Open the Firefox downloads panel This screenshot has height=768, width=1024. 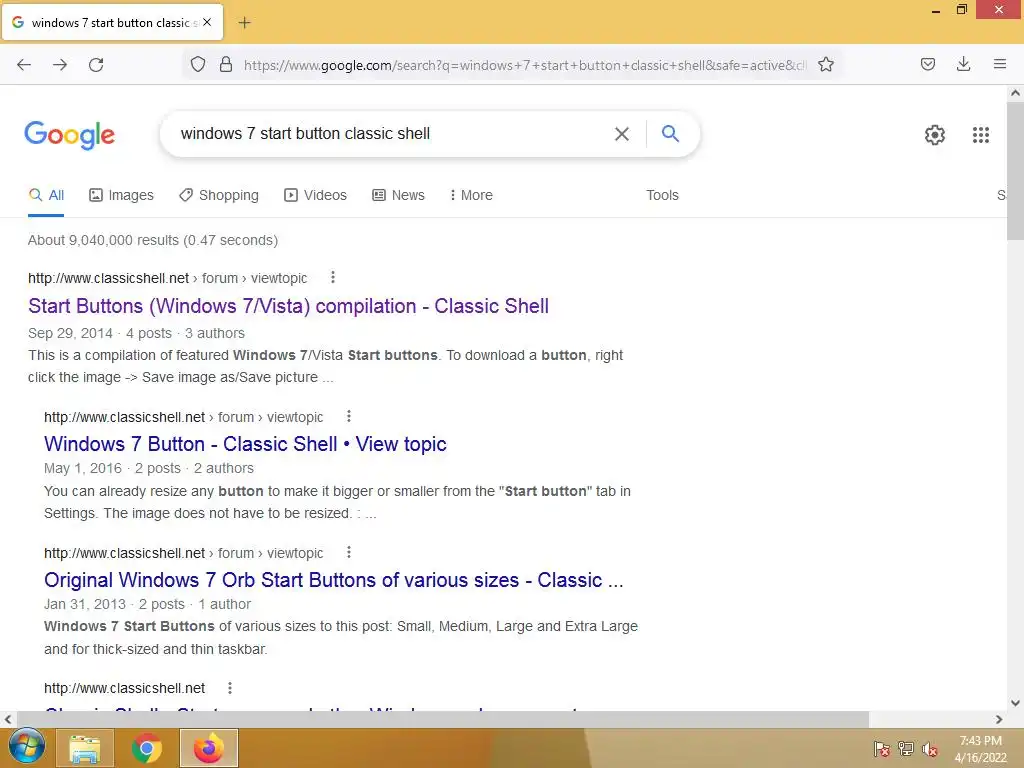(963, 64)
